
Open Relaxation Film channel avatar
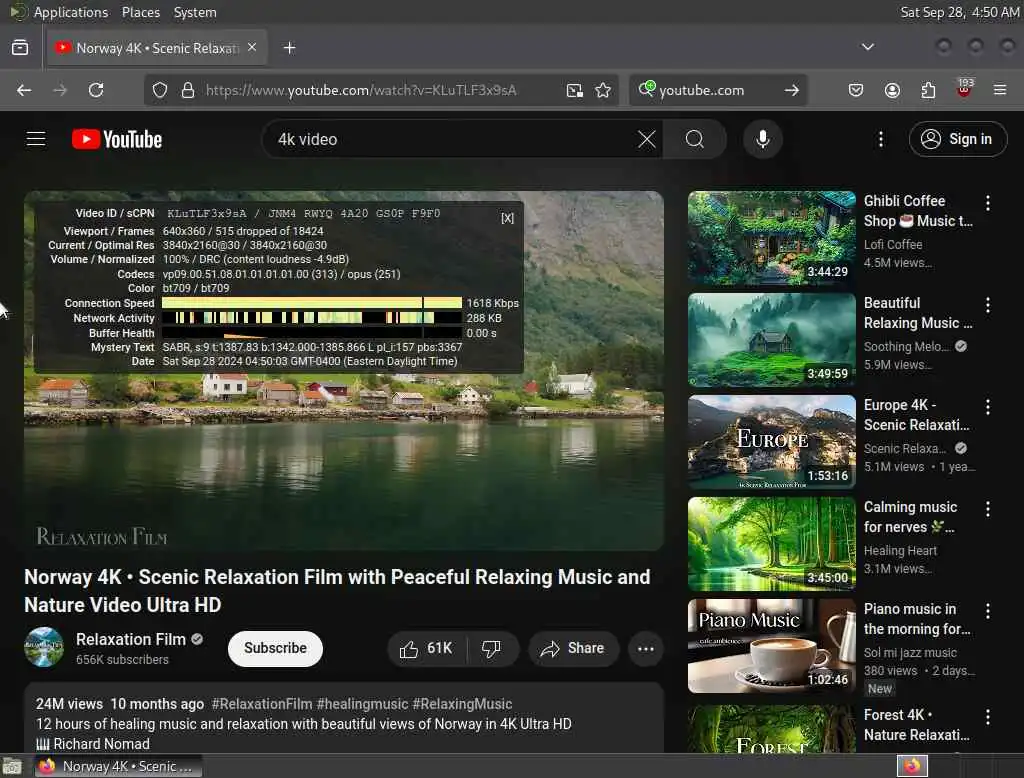pyautogui.click(x=44, y=647)
